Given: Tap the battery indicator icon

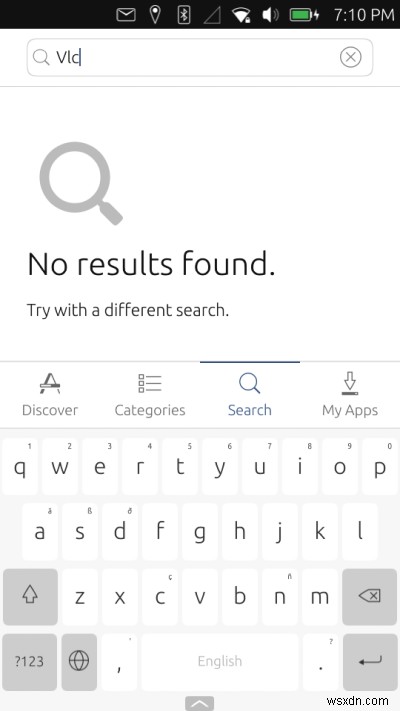Looking at the screenshot, I should tap(304, 15).
